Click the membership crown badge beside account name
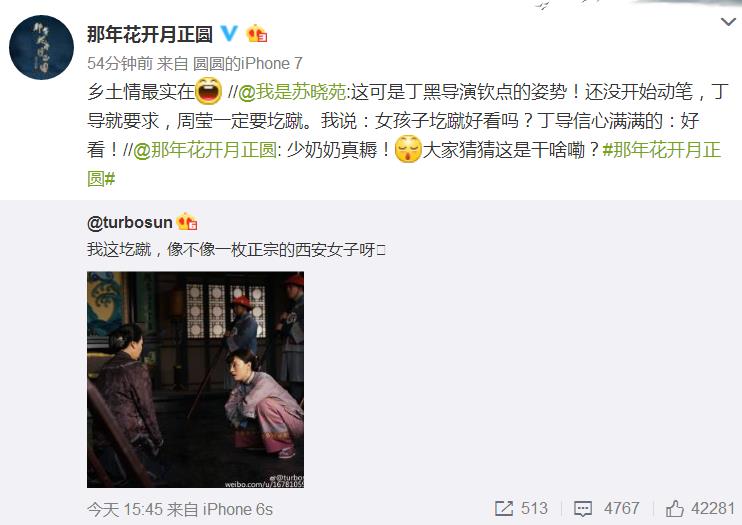Image resolution: width=742 pixels, height=525 pixels. (256, 33)
